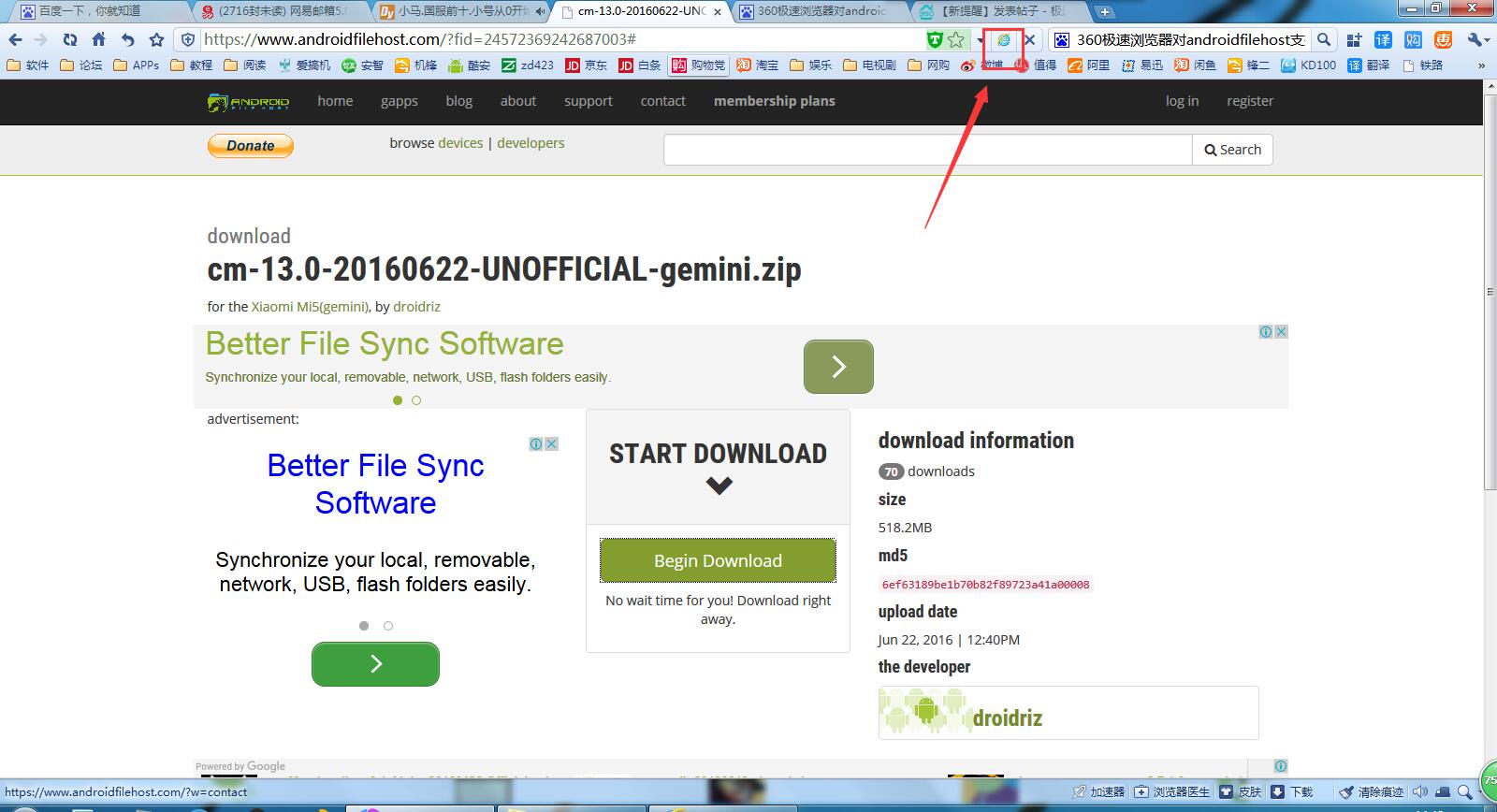Open the gapps menu item
The height and width of the screenshot is (812, 1497).
399,101
